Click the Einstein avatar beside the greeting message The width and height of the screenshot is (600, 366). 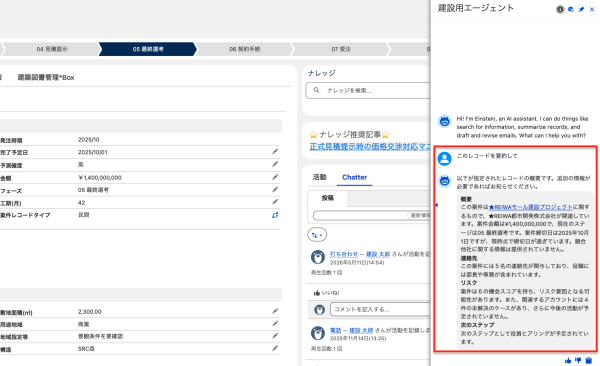[x=444, y=122]
